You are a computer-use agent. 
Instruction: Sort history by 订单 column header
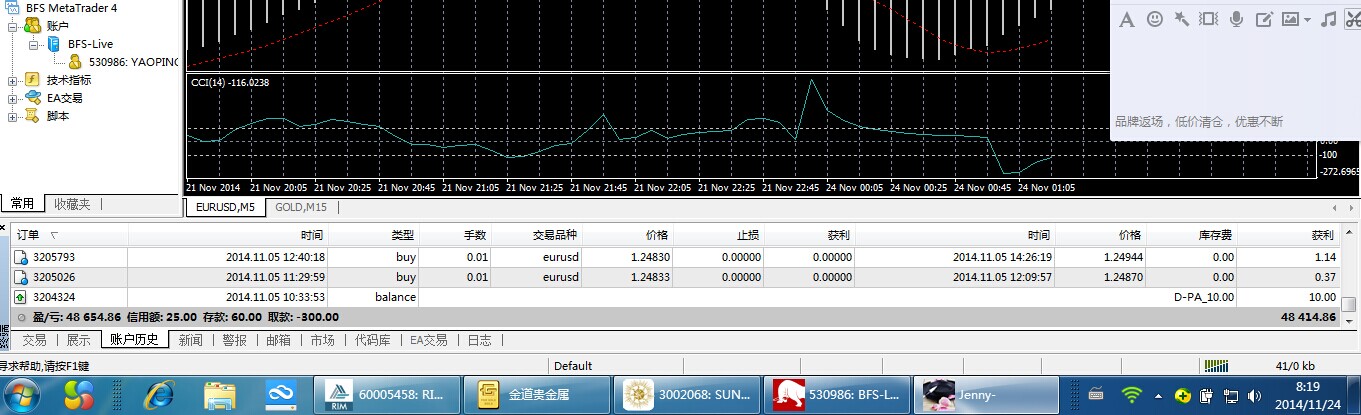[28, 235]
